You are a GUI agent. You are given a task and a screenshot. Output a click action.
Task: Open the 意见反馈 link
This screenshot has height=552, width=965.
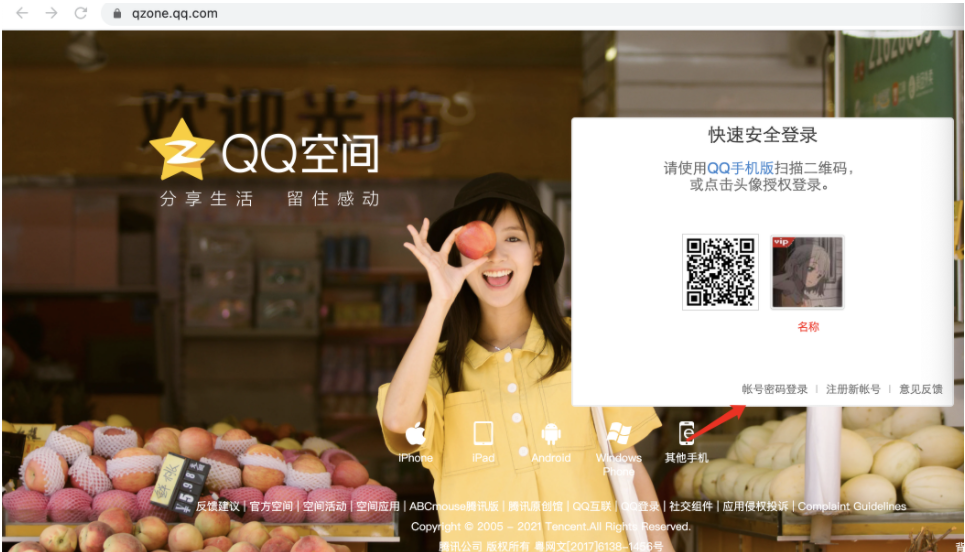tap(921, 389)
